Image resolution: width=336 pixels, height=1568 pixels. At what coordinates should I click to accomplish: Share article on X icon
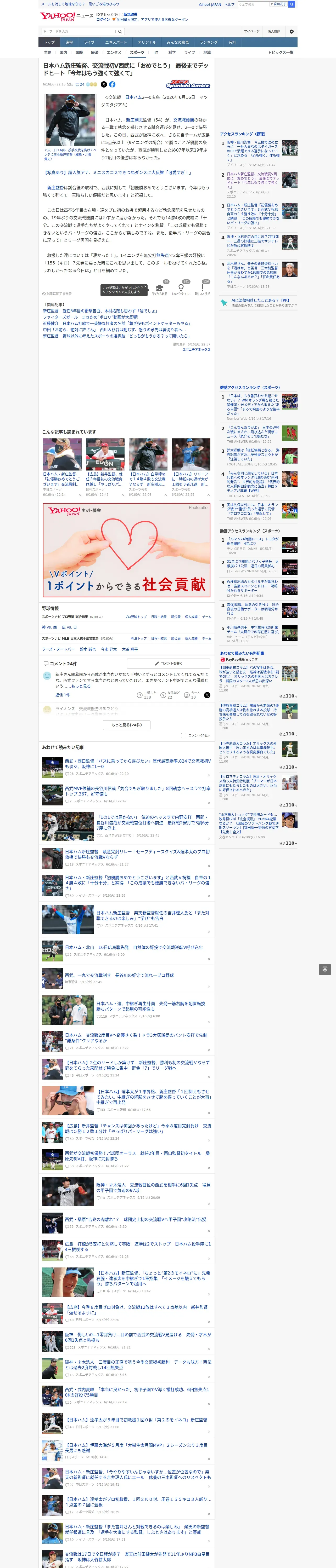click(104, 85)
